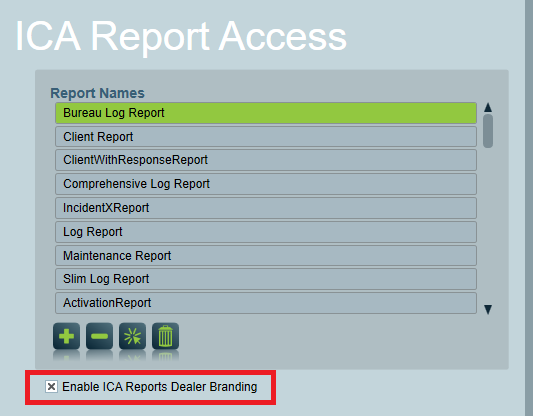Toggle Enable ICA Reports Dealer Branding checkbox
Image resolution: width=533 pixels, height=416 pixels.
pyautogui.click(x=51, y=387)
